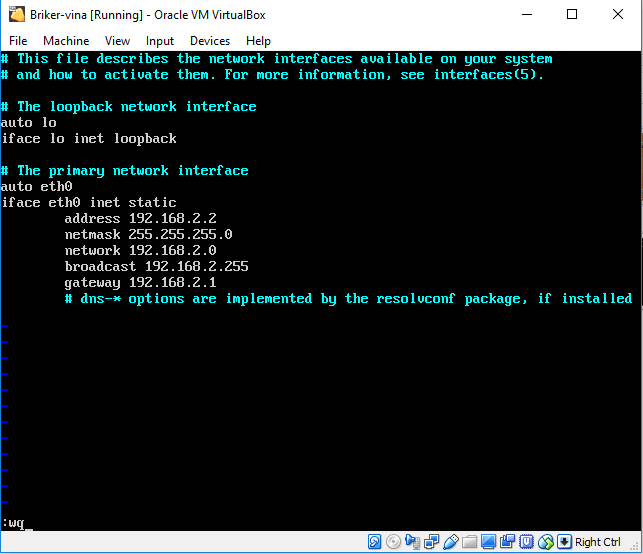Viewport: 643px width, 554px height.
Task: Click the USB devices status icon
Action: [x=451, y=542]
